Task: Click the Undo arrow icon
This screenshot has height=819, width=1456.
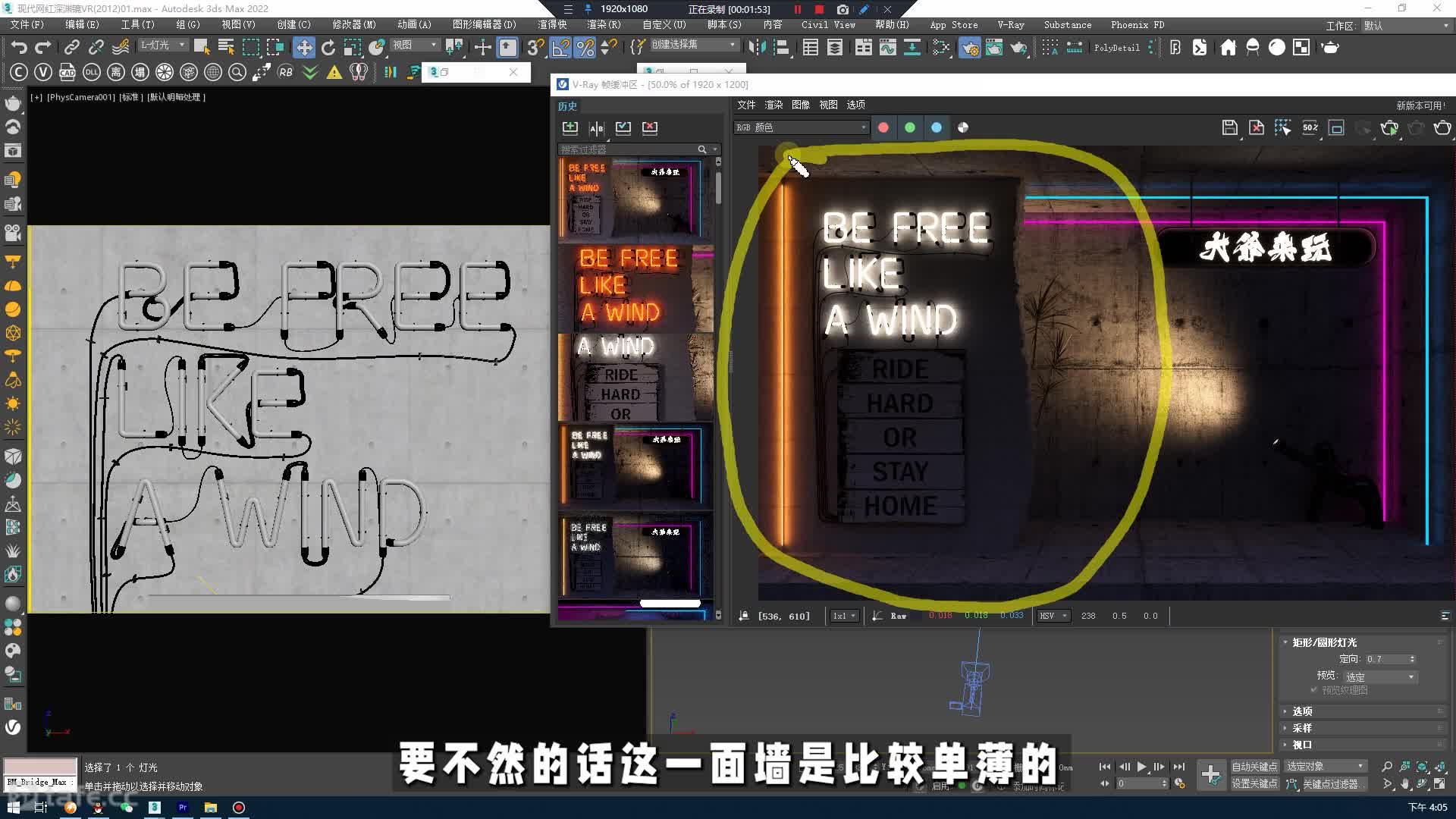Action: pos(19,47)
